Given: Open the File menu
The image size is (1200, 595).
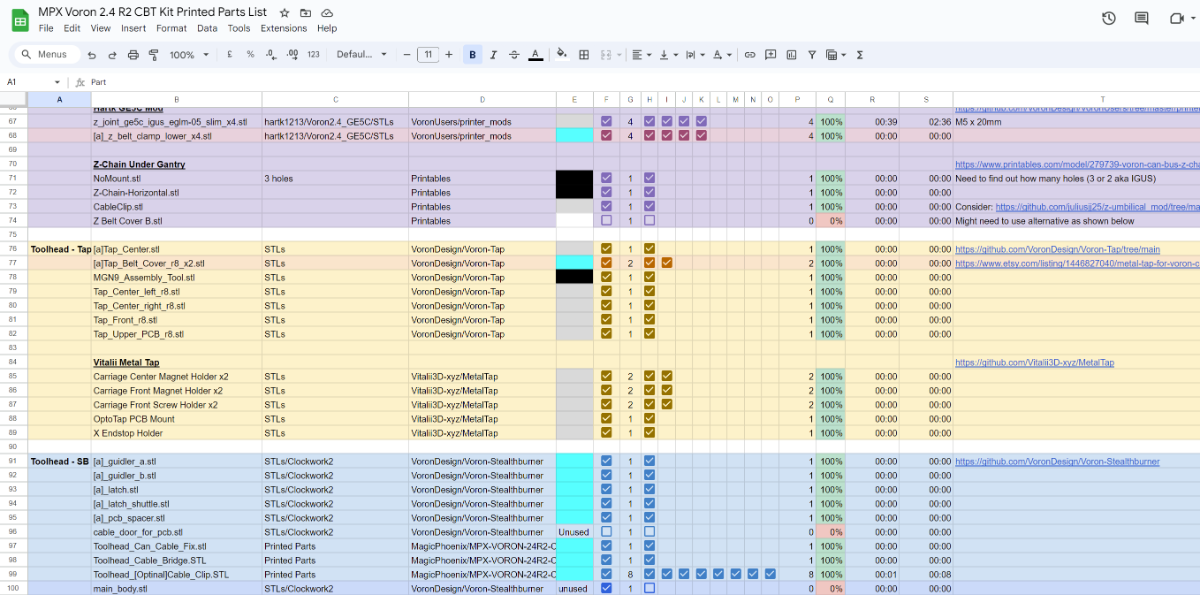Looking at the screenshot, I should [46, 28].
